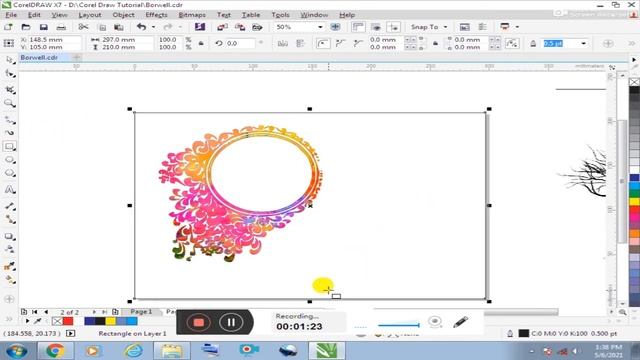640x360 pixels.
Task: Switch to the Page 1 tab
Action: pos(141,311)
